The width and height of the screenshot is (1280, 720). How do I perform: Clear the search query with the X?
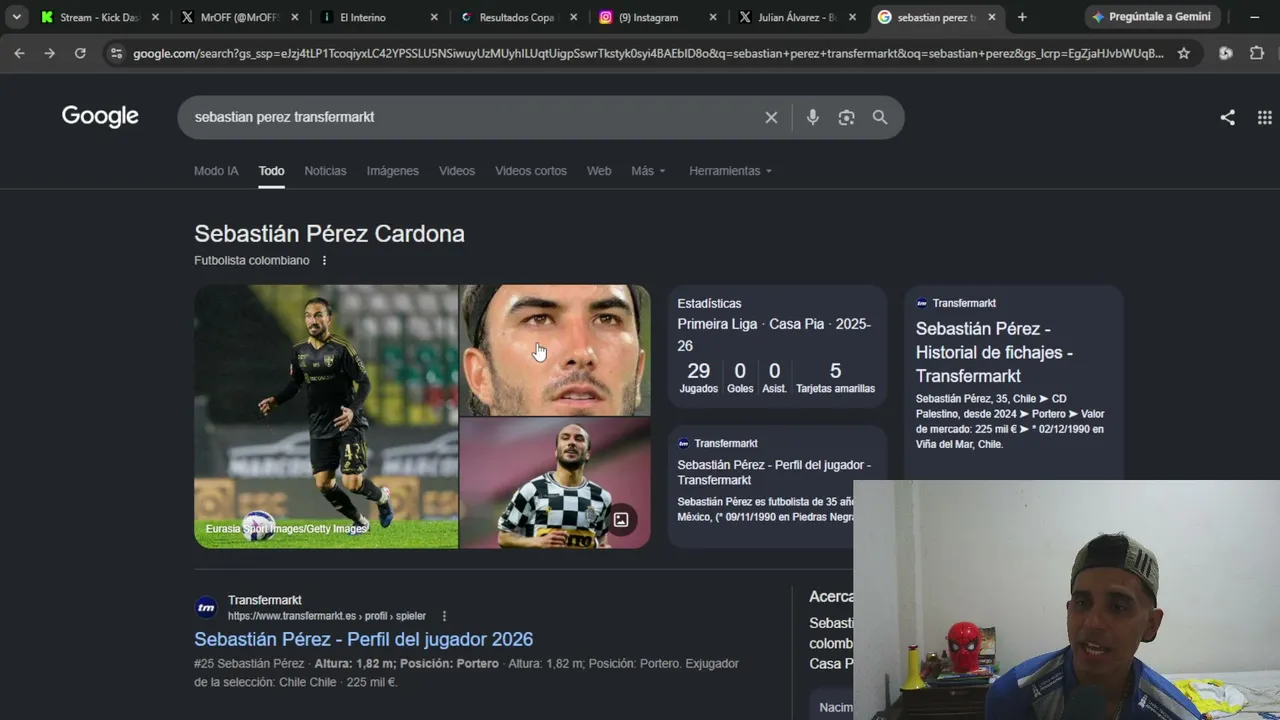point(771,117)
